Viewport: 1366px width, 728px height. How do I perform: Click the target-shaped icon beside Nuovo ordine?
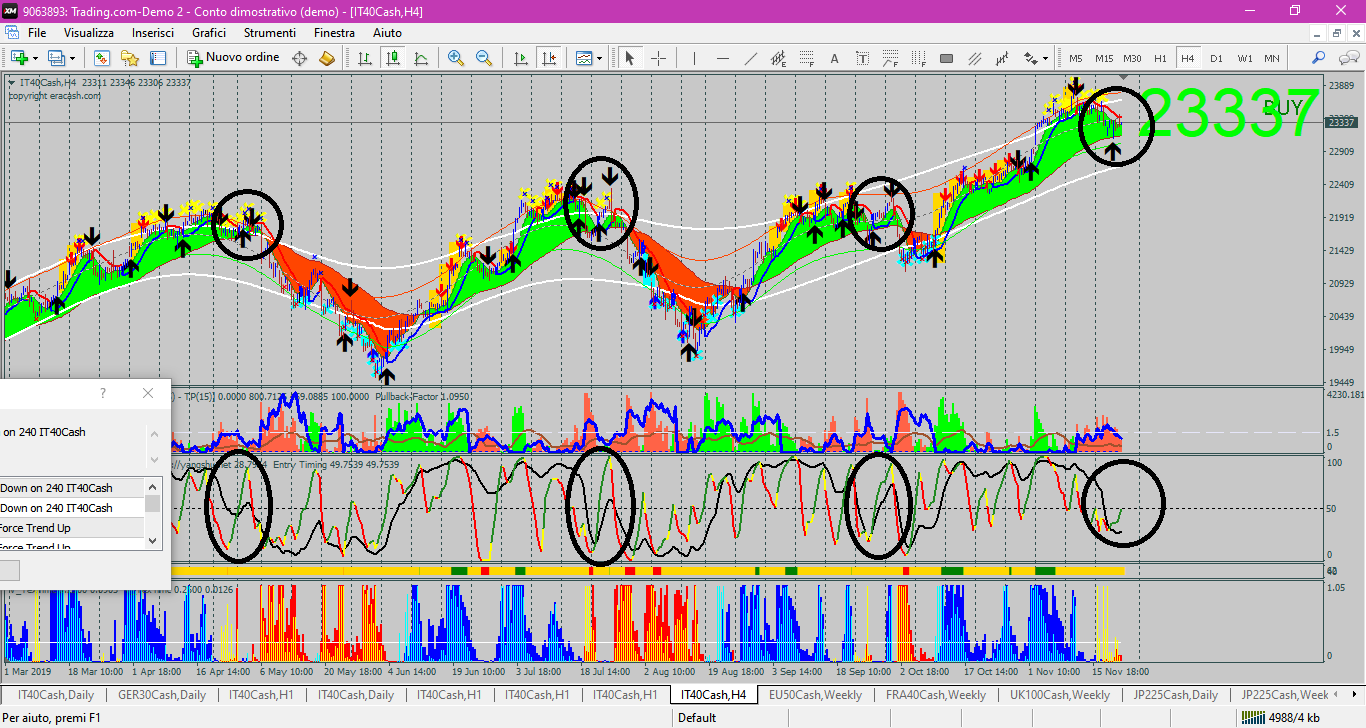[x=299, y=58]
